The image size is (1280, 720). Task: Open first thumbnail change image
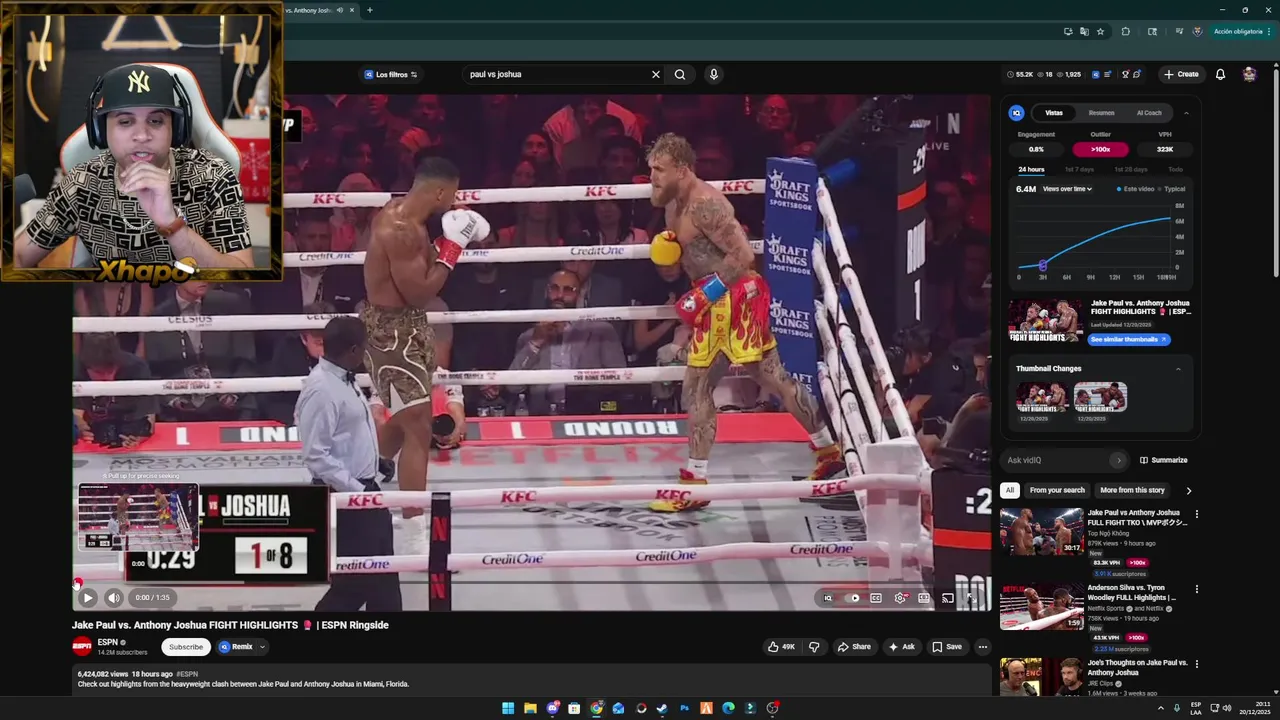point(1041,397)
